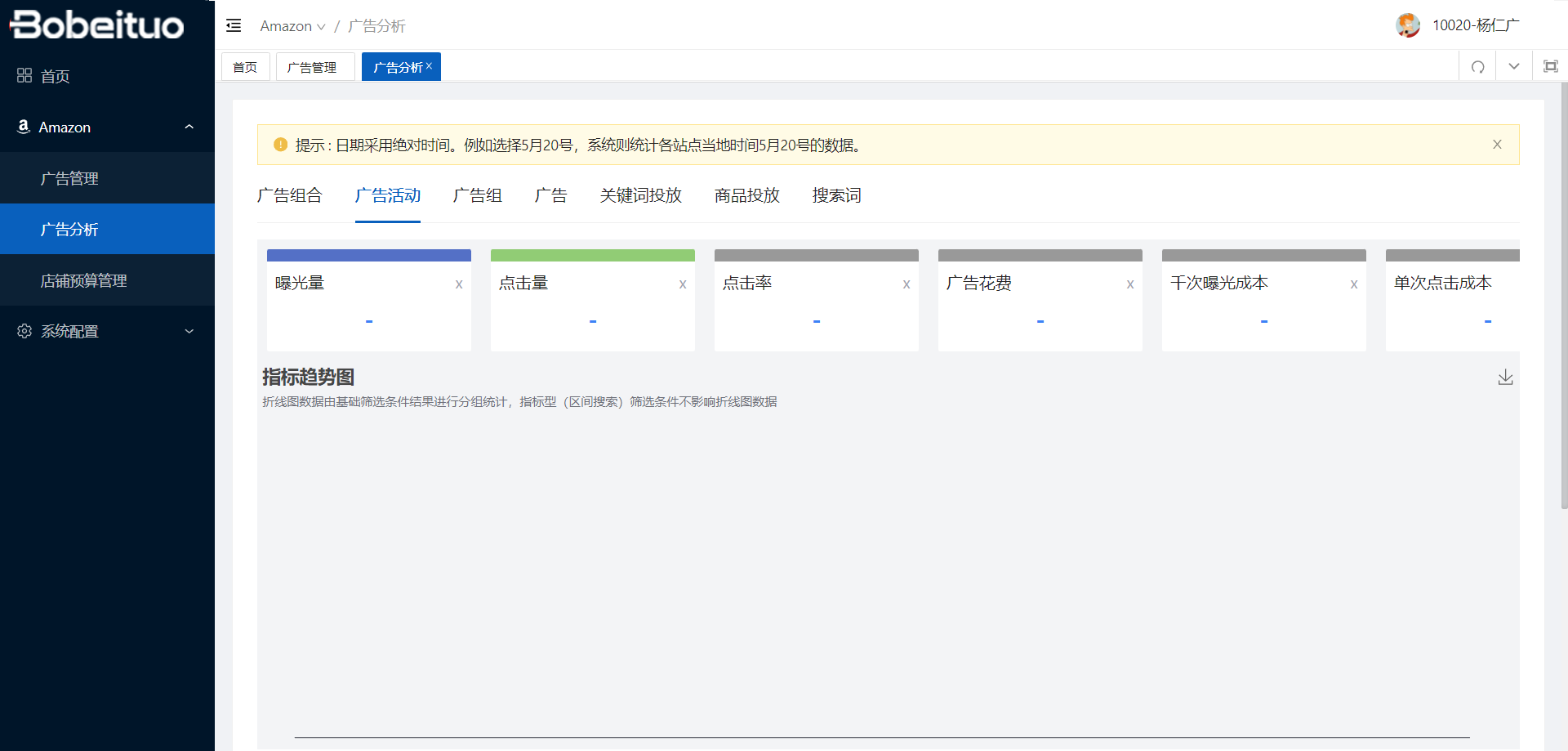
Task: Dismiss the yellow date tip banner
Action: [1497, 145]
